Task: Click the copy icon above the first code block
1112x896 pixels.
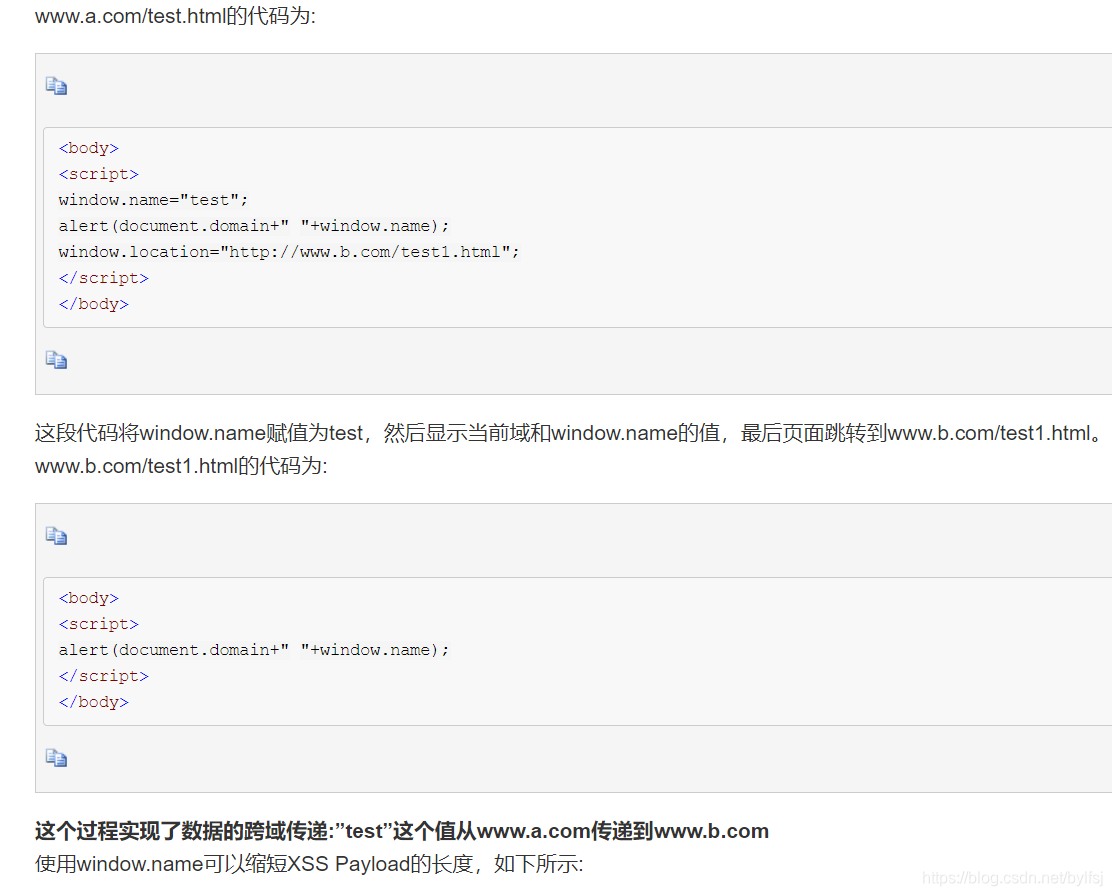Action: (56, 86)
